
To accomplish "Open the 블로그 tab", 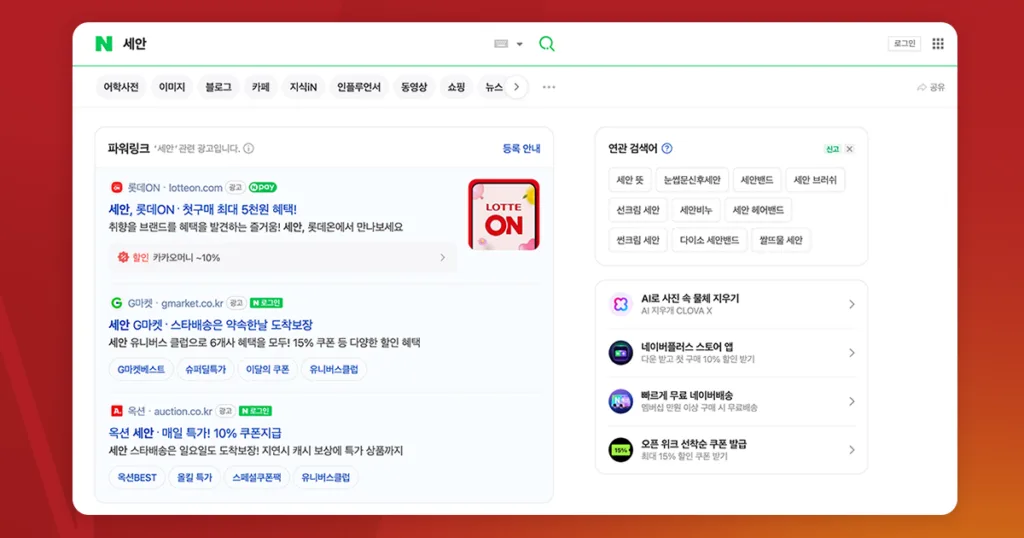I will tap(218, 87).
